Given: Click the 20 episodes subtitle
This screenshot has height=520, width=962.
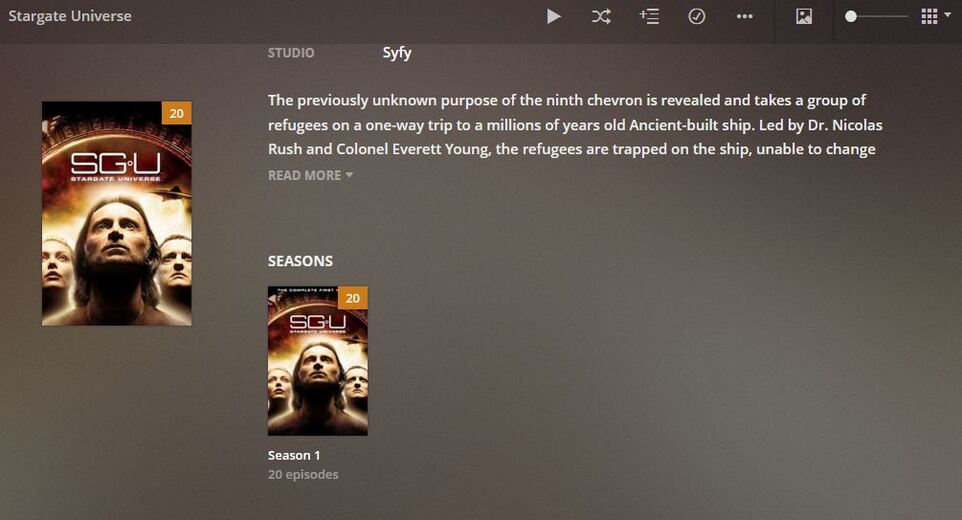Looking at the screenshot, I should (x=303, y=475).
